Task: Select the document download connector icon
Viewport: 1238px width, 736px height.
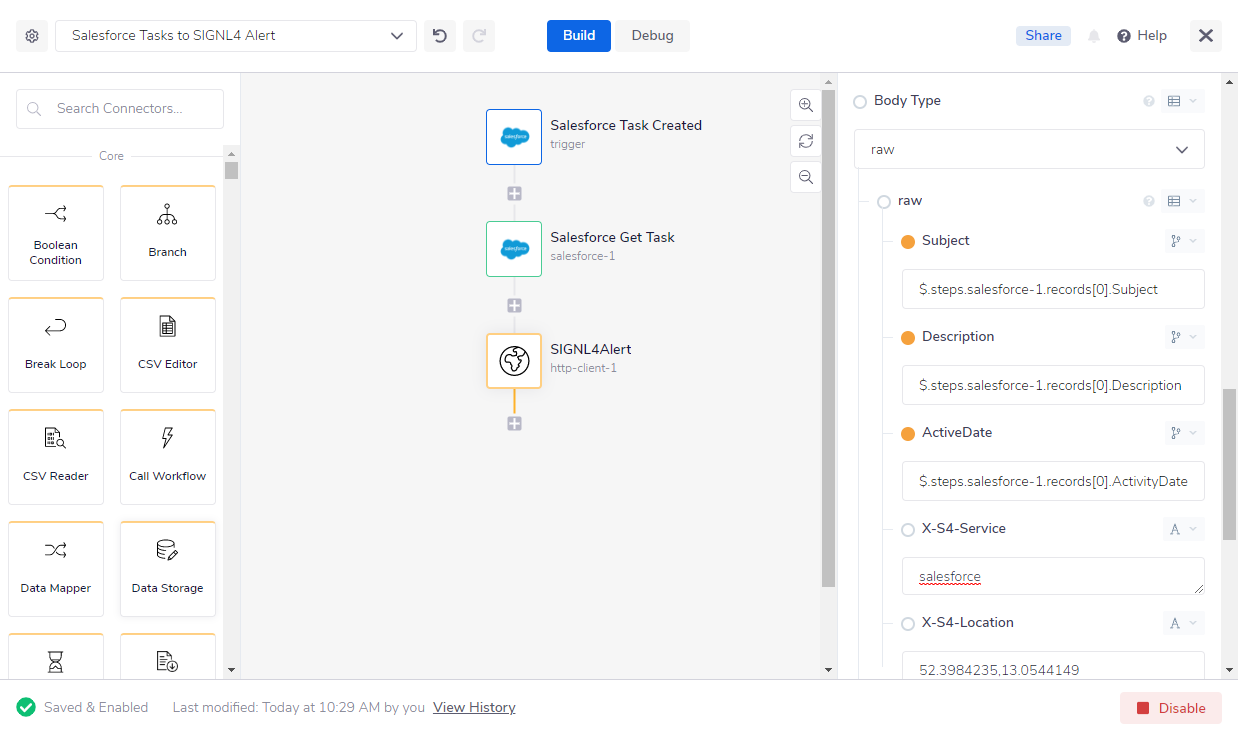Action: pyautogui.click(x=168, y=661)
